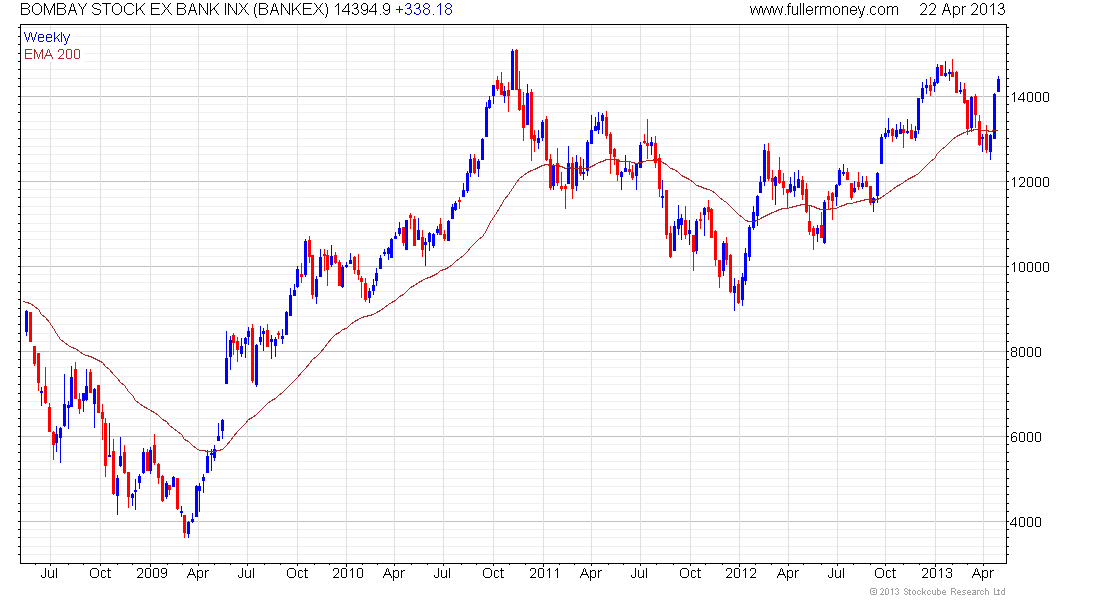Viewport: 1100px width, 600px height.
Task: Click the +338.18 change value
Action: pos(424,10)
